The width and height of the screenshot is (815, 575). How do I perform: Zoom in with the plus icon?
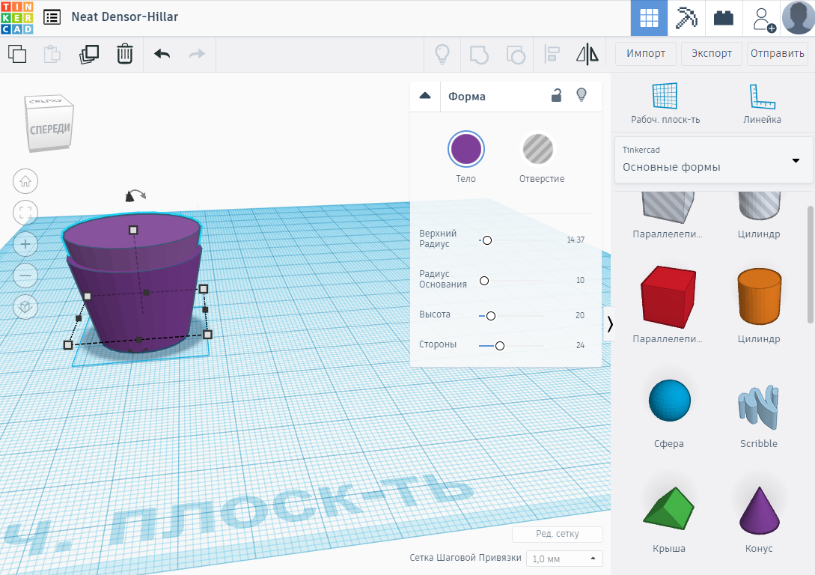click(26, 244)
